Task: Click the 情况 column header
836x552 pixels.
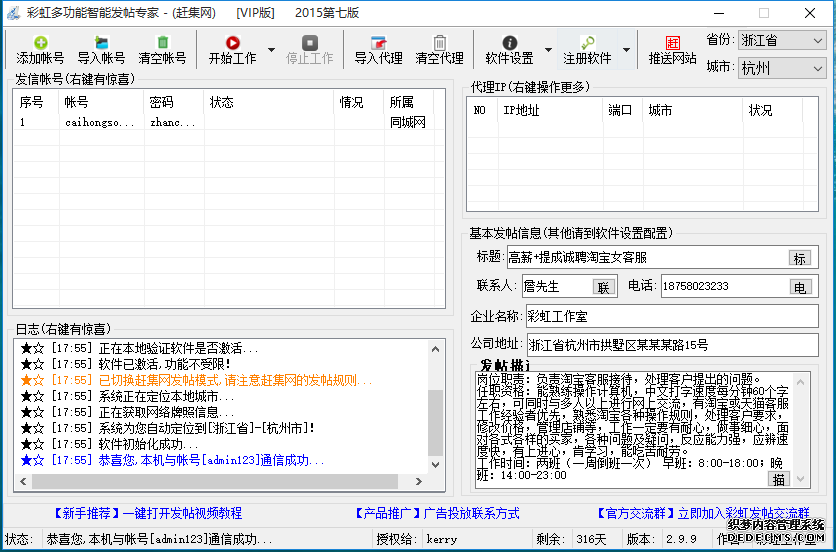Action: pos(359,102)
